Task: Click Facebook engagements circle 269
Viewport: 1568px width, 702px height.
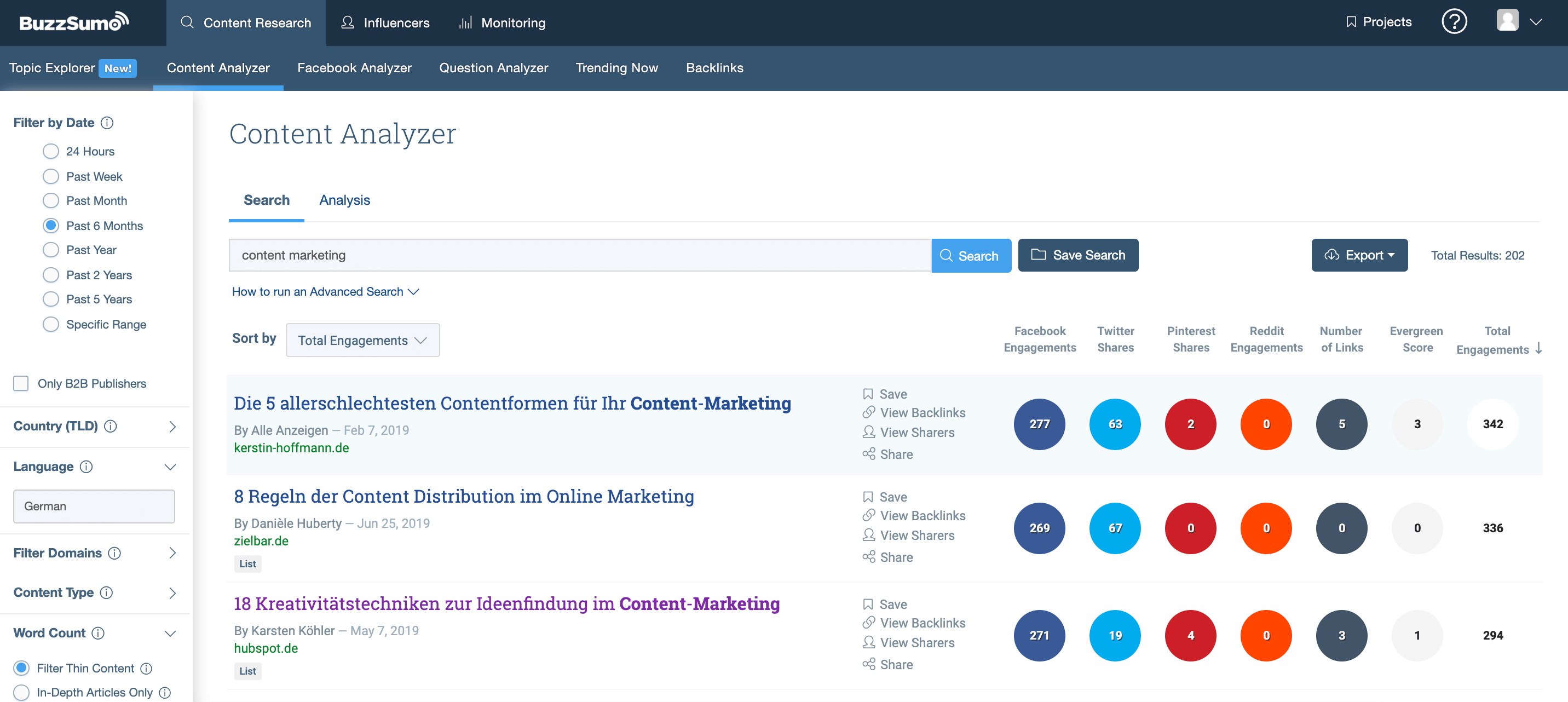Action: pos(1039,528)
